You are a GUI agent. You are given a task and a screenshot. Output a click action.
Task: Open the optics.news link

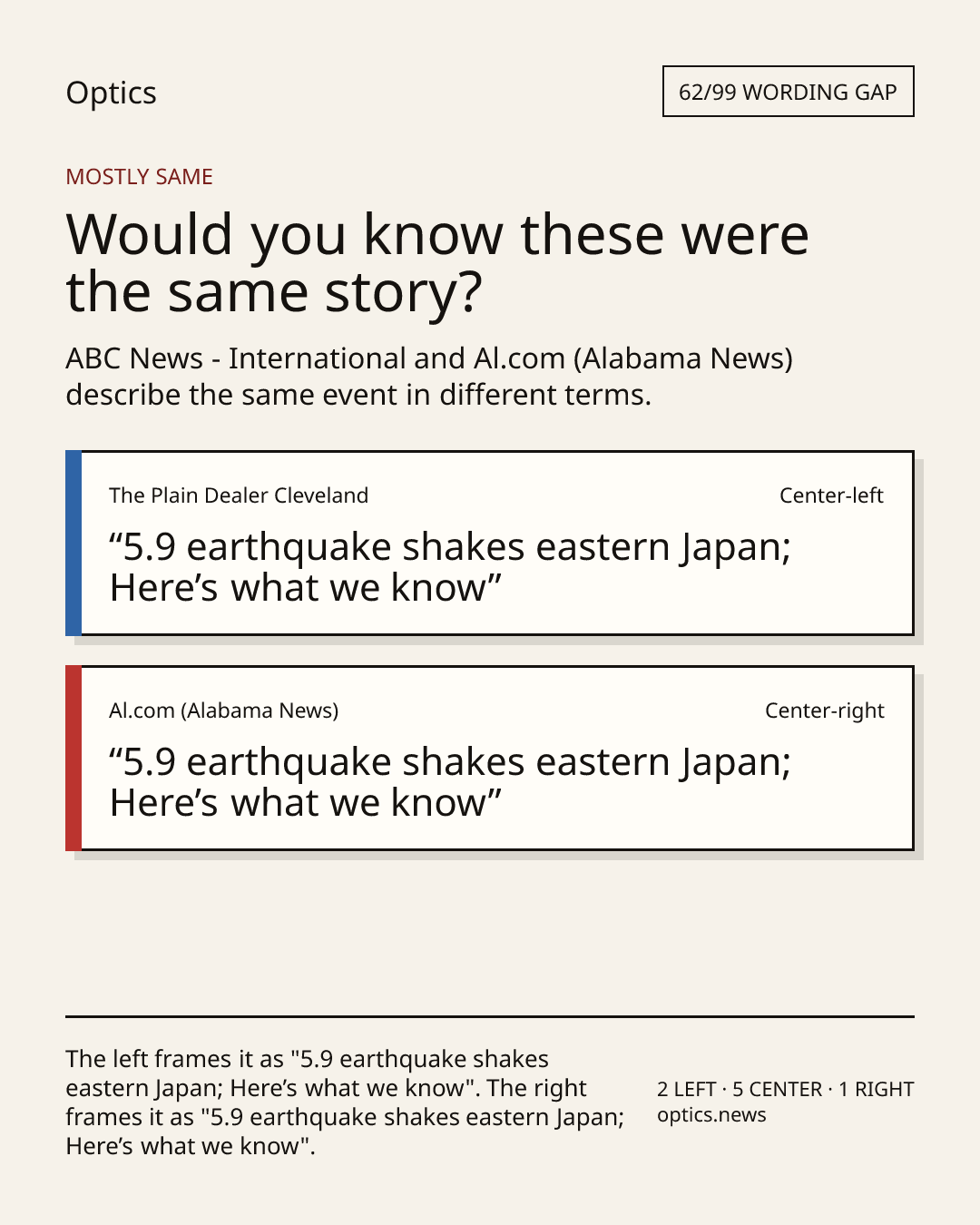tap(711, 1115)
